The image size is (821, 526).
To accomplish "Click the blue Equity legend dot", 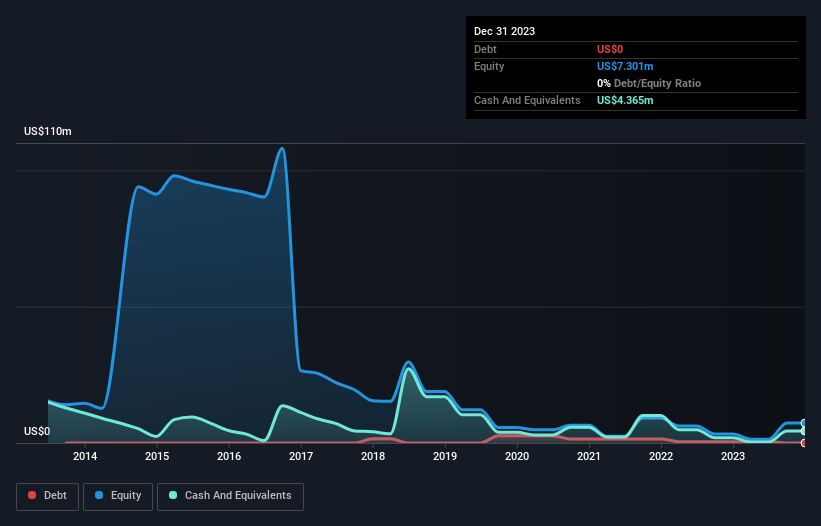I will coord(99,495).
